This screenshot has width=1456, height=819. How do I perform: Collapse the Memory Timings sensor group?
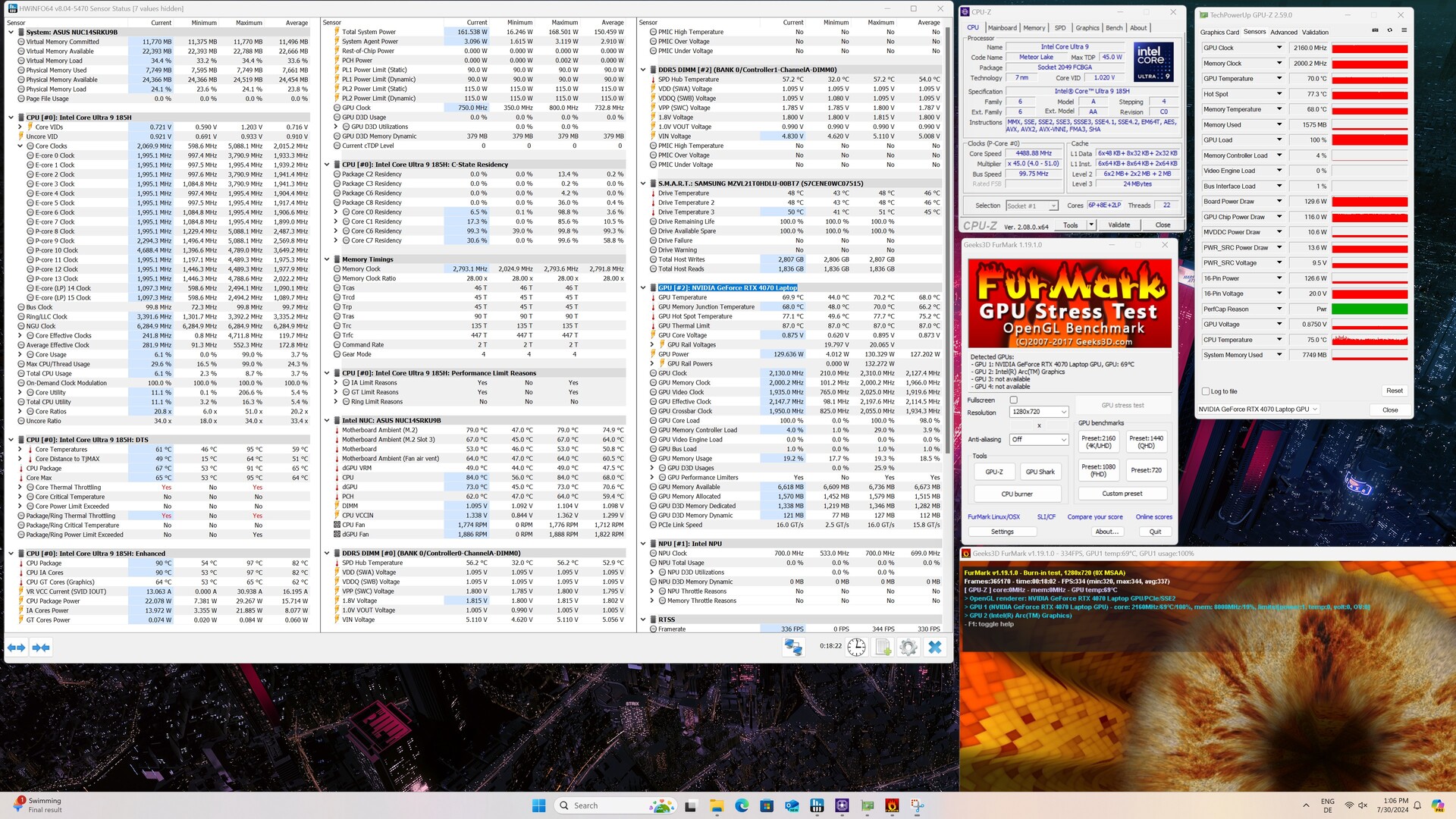[327, 259]
